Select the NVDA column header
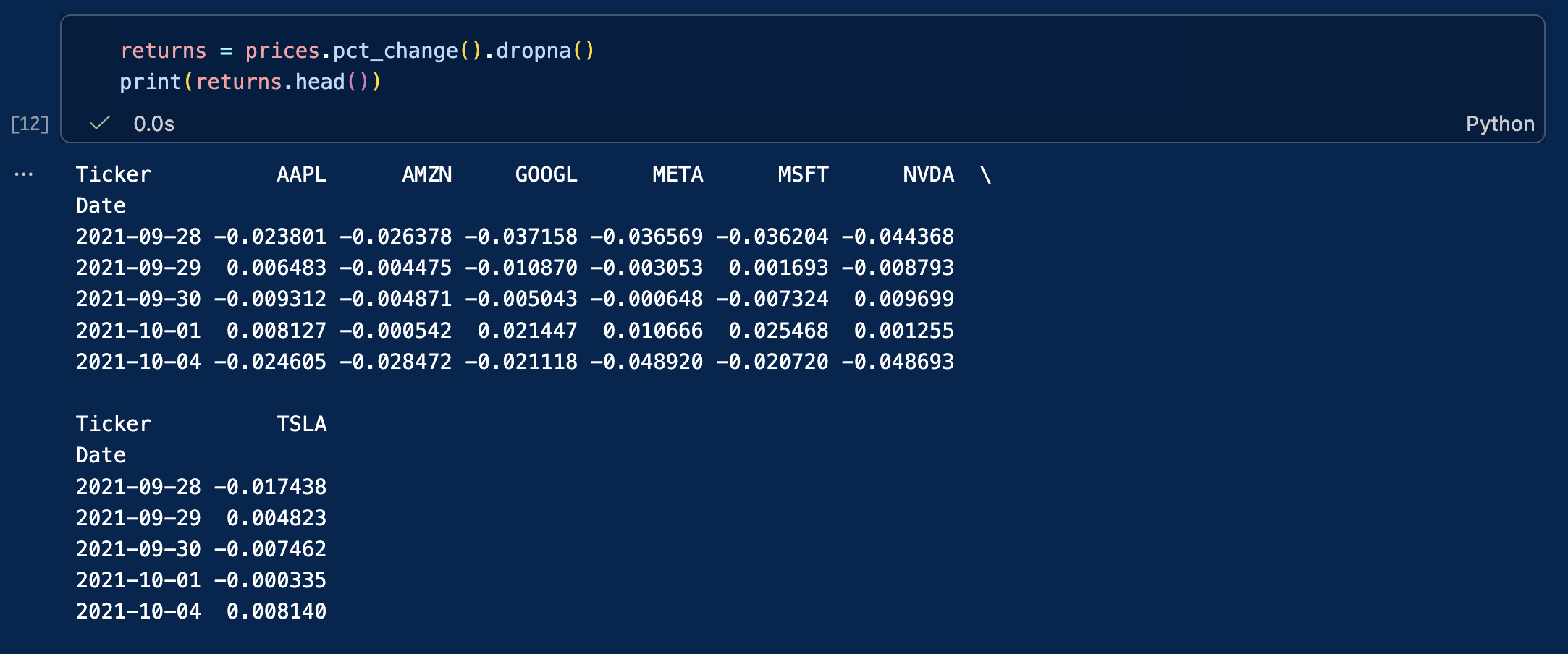The width and height of the screenshot is (1568, 654). (x=929, y=174)
